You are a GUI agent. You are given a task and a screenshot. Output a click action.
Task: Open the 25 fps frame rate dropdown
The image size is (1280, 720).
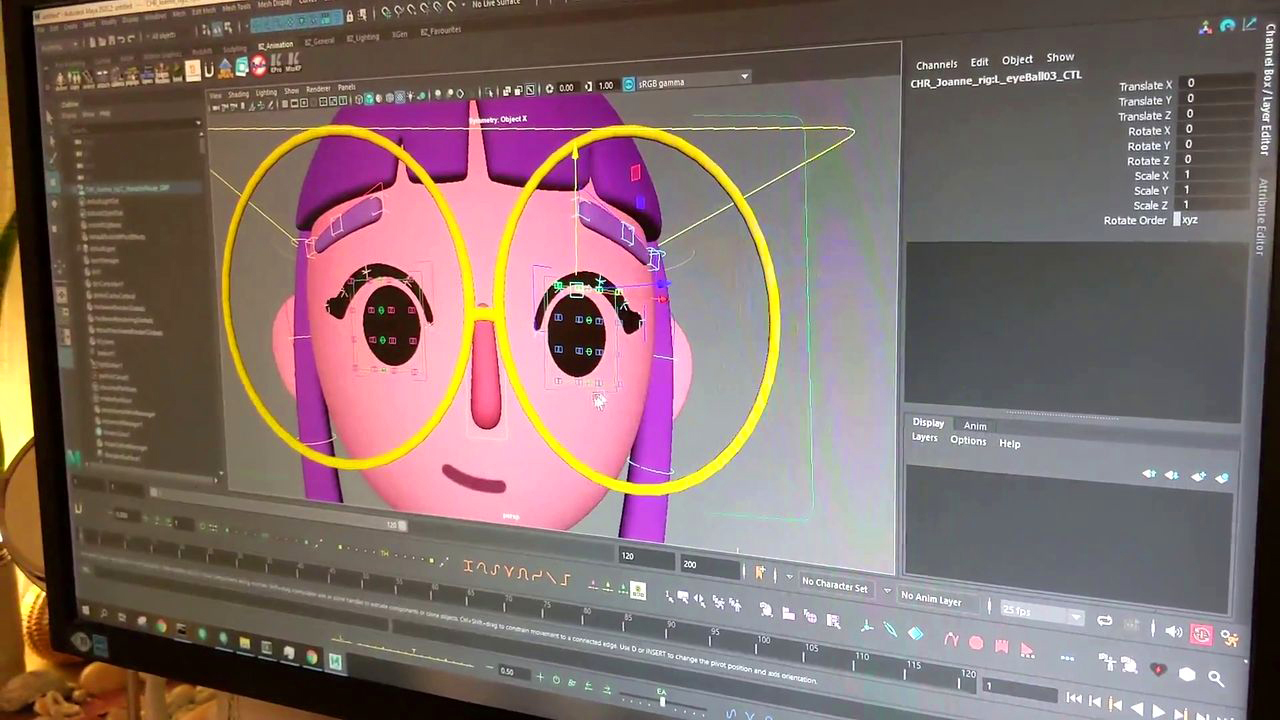[x=1042, y=612]
